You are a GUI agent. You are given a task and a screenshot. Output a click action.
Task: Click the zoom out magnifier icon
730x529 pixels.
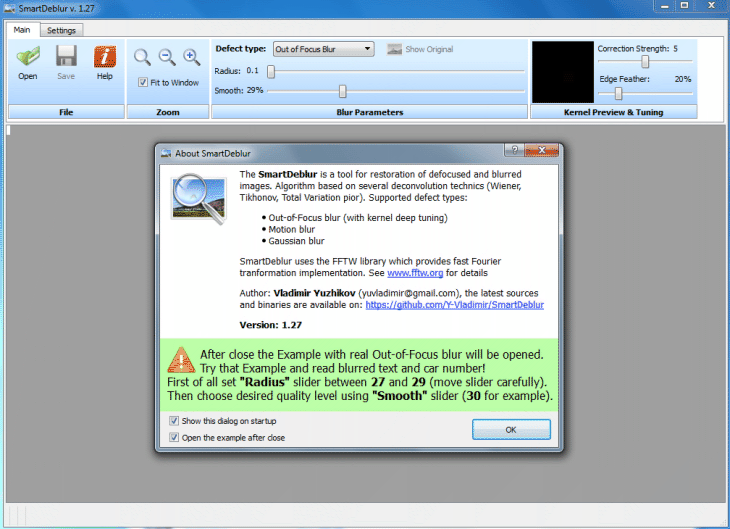click(x=167, y=58)
